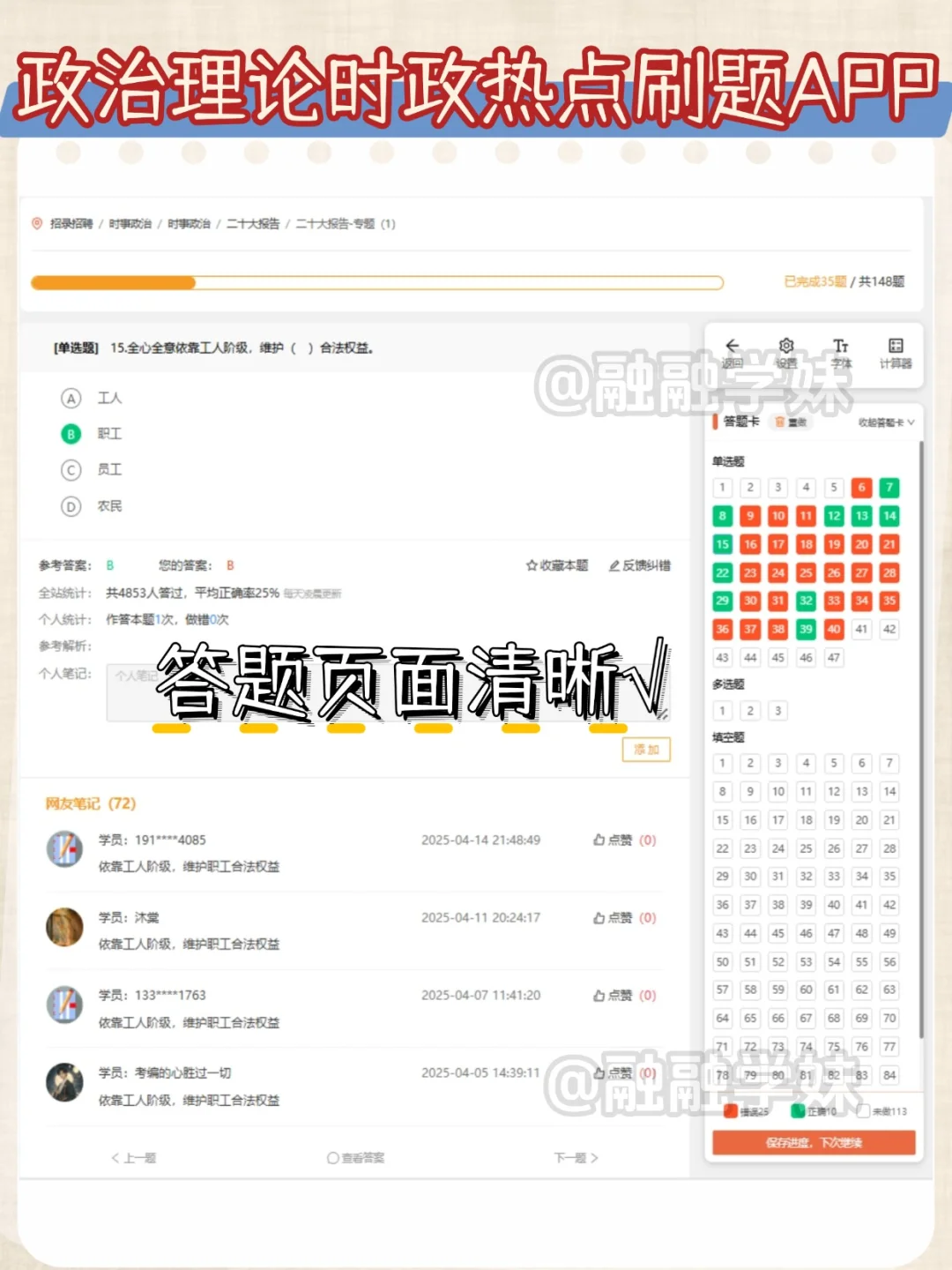Open breadcrumb item 二十大报告
The image size is (952, 1270).
click(254, 224)
